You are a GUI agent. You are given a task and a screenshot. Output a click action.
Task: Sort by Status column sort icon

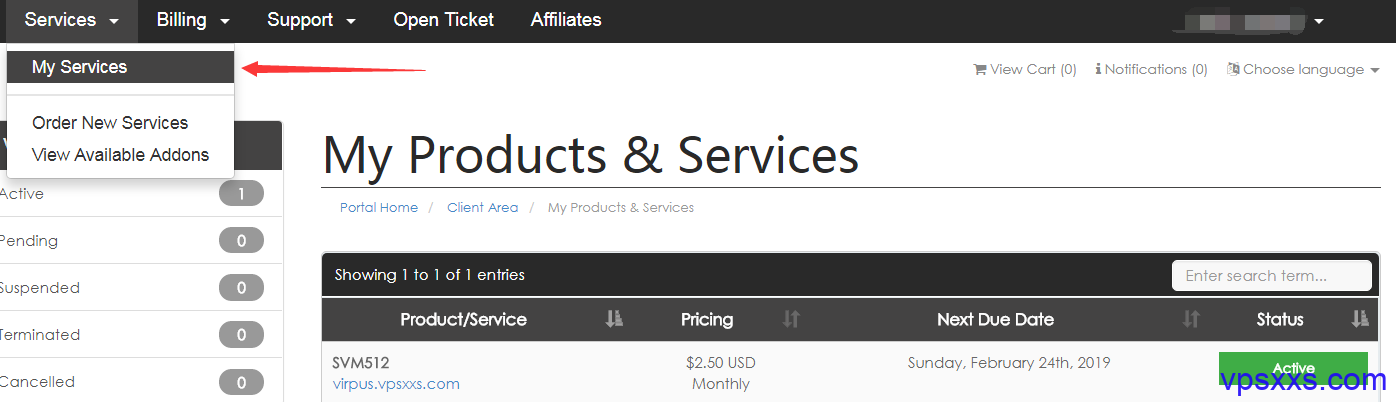[x=1359, y=319]
